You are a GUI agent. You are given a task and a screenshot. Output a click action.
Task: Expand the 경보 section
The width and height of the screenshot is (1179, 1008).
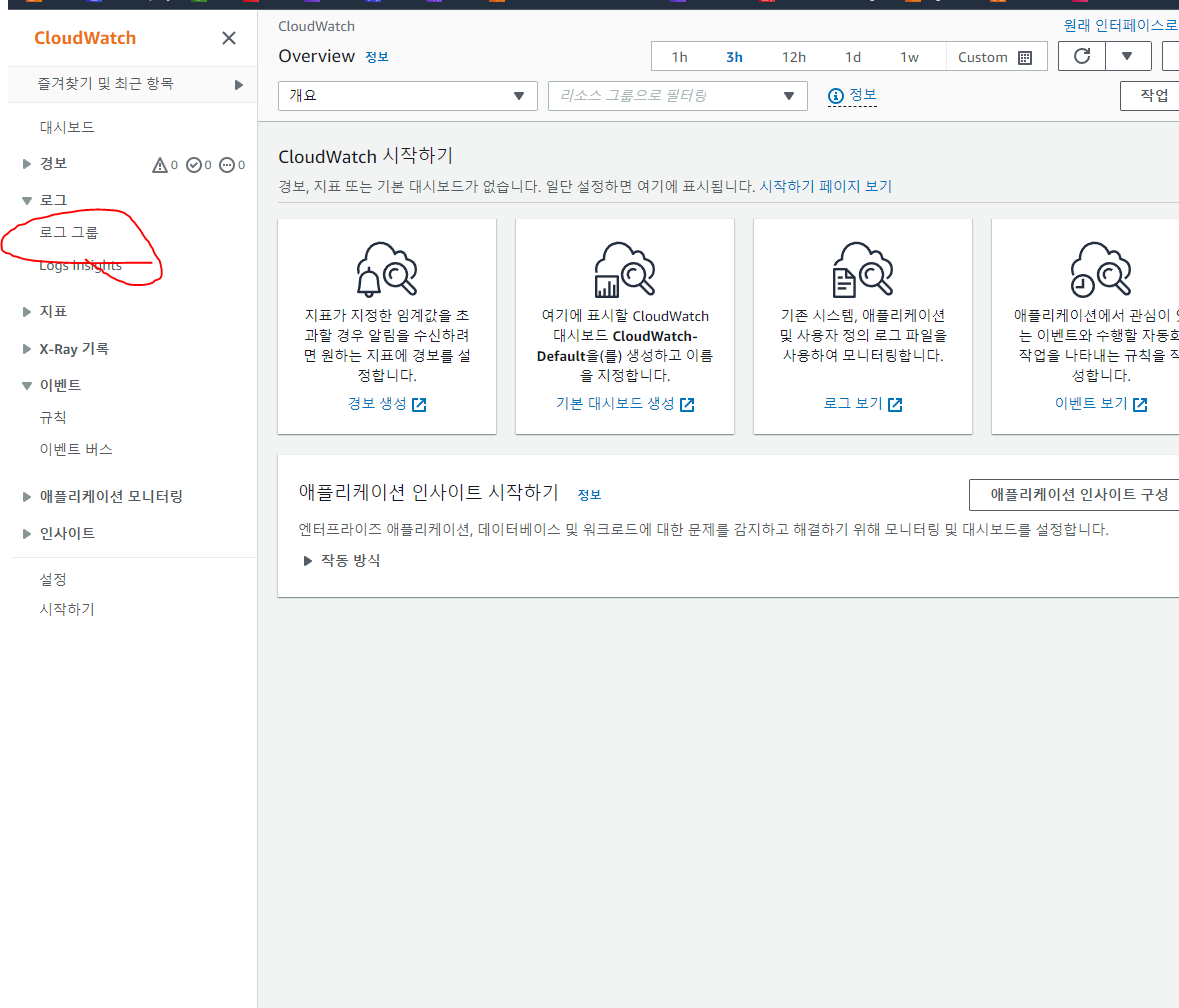coord(27,164)
